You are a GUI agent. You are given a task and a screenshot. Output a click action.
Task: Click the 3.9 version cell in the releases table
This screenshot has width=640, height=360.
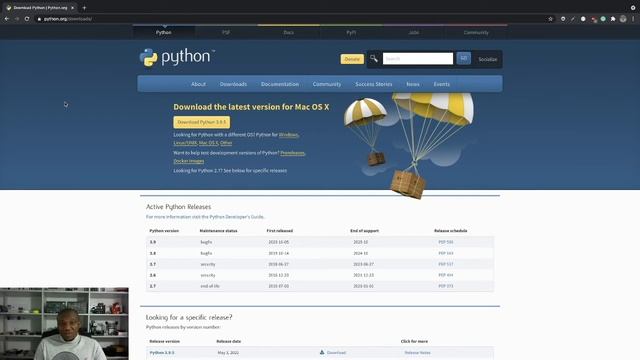point(153,242)
